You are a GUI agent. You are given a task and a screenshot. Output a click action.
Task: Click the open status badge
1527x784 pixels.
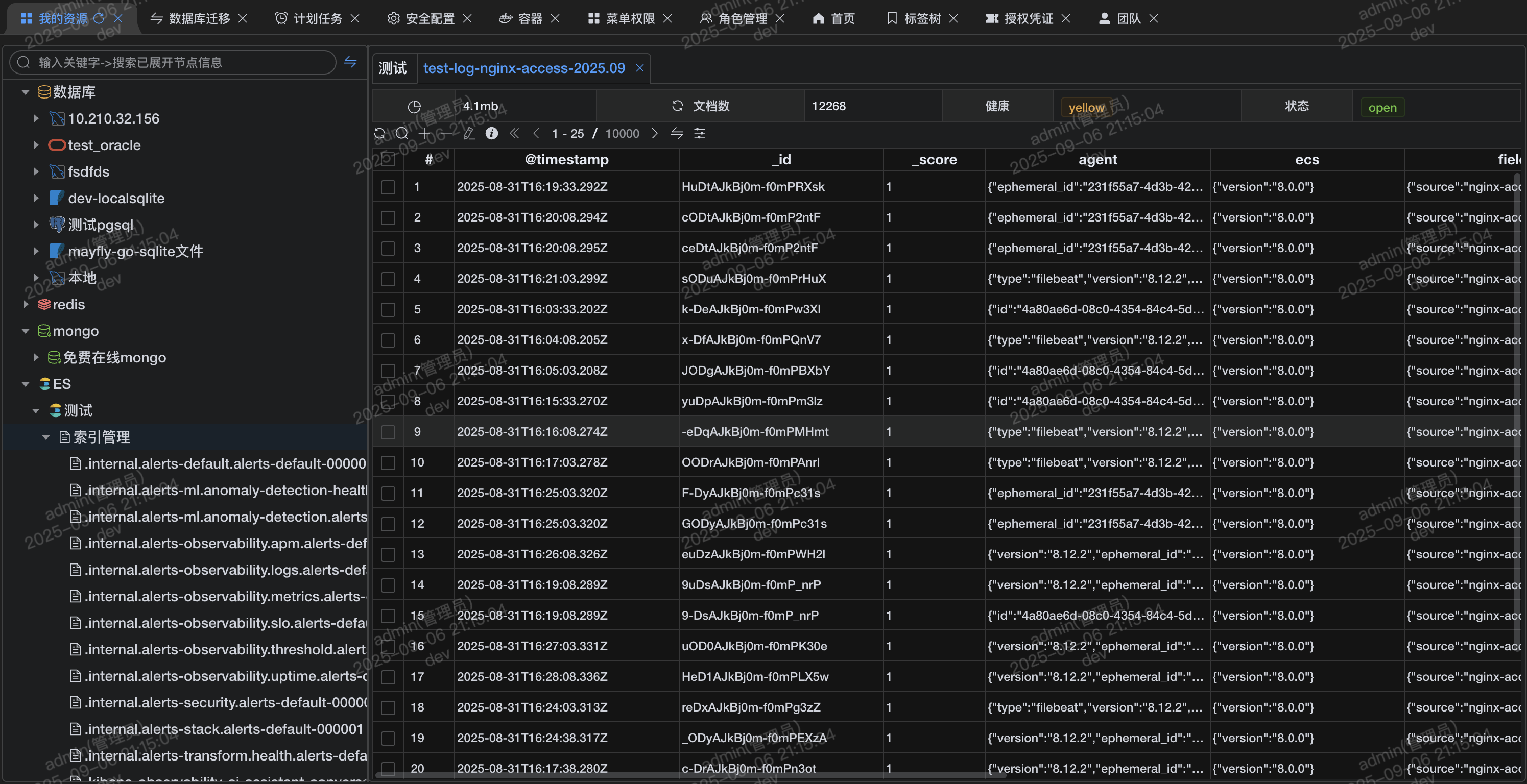tap(1382, 107)
